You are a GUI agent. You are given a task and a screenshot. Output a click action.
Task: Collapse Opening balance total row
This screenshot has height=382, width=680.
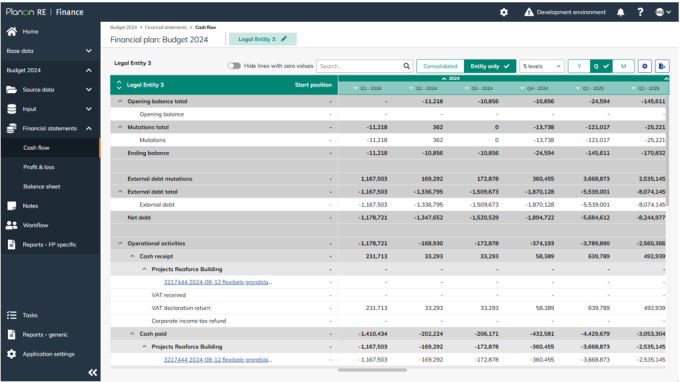(x=120, y=101)
